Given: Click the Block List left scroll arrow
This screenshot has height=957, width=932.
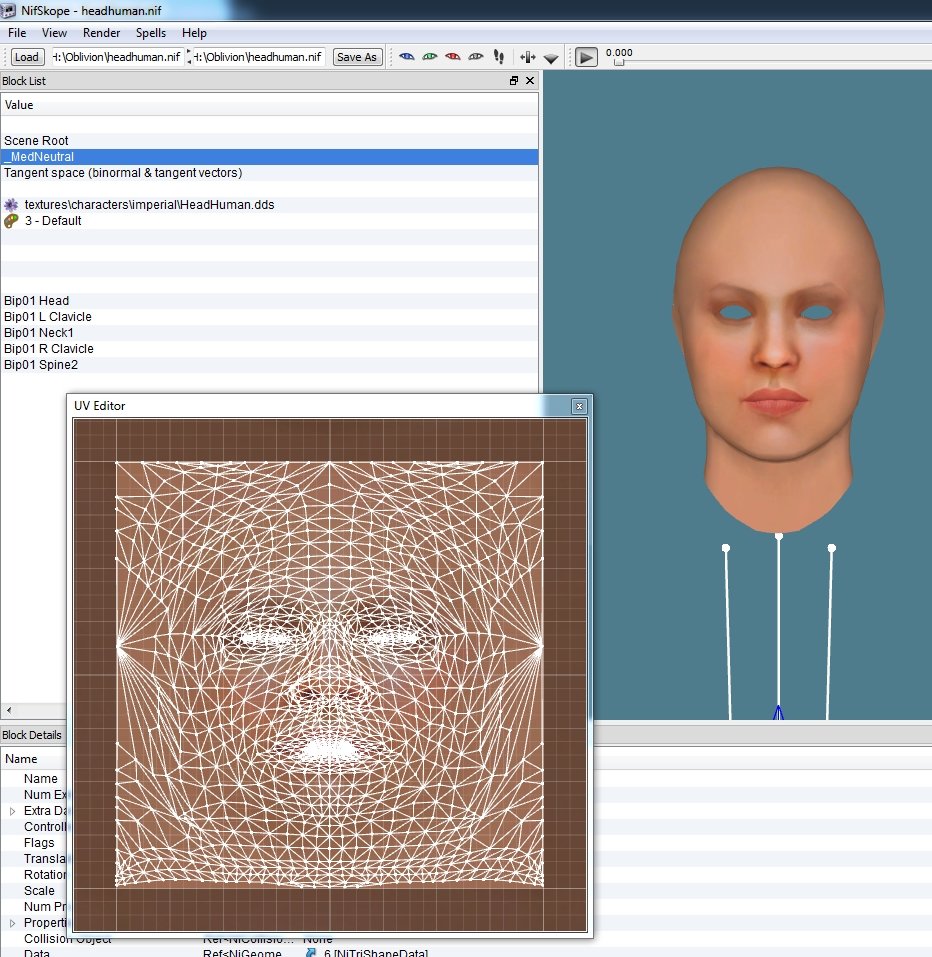Looking at the screenshot, I should coord(9,710).
